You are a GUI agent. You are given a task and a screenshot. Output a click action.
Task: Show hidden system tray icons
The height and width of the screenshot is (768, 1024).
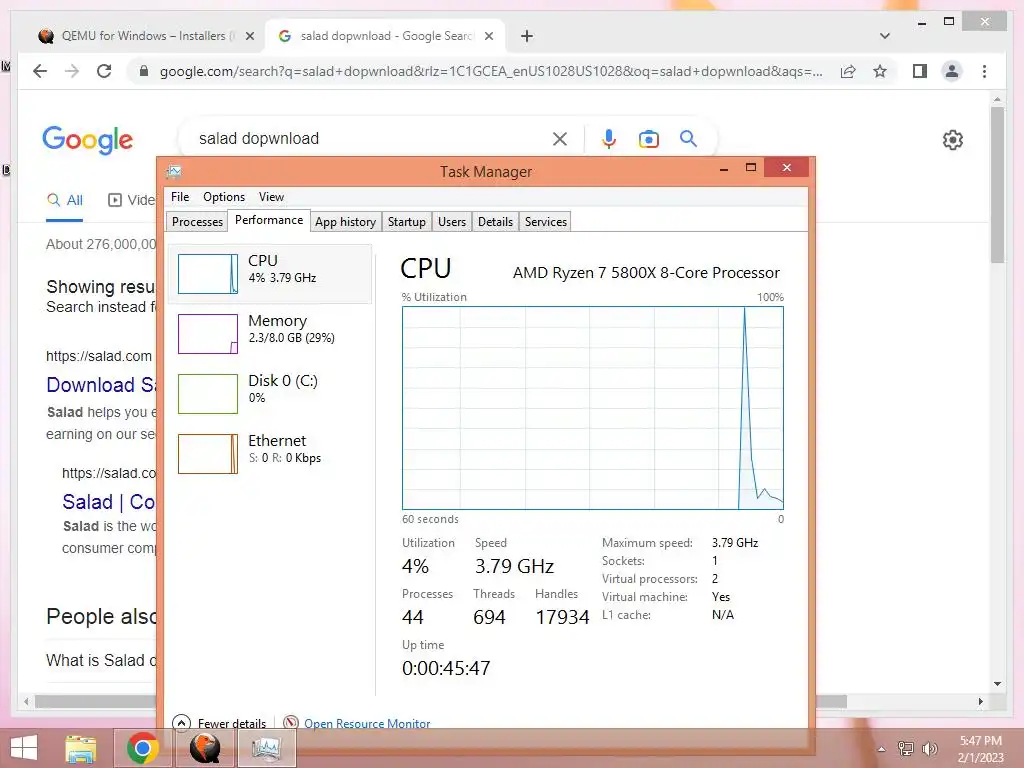click(881, 749)
